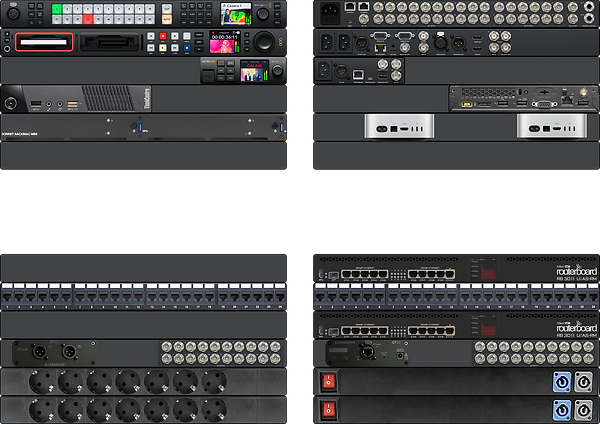Click the CUT button on the switcher
The width and height of the screenshot is (600, 424).
[x=167, y=9]
